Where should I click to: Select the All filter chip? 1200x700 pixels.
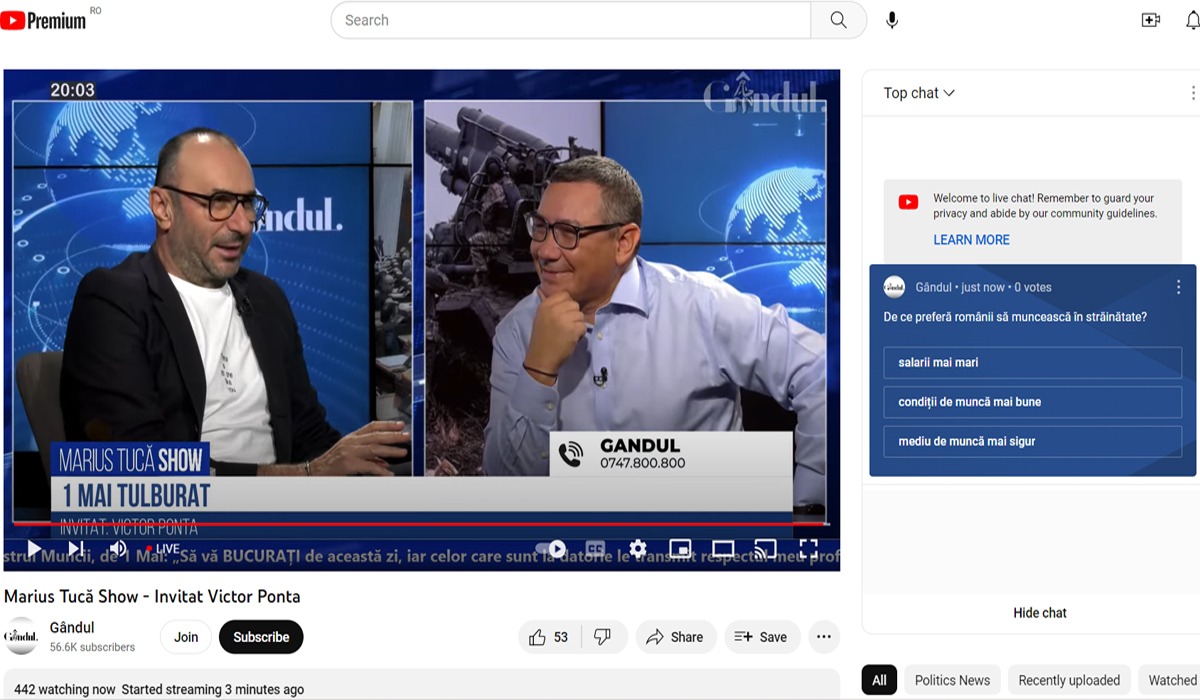(879, 680)
